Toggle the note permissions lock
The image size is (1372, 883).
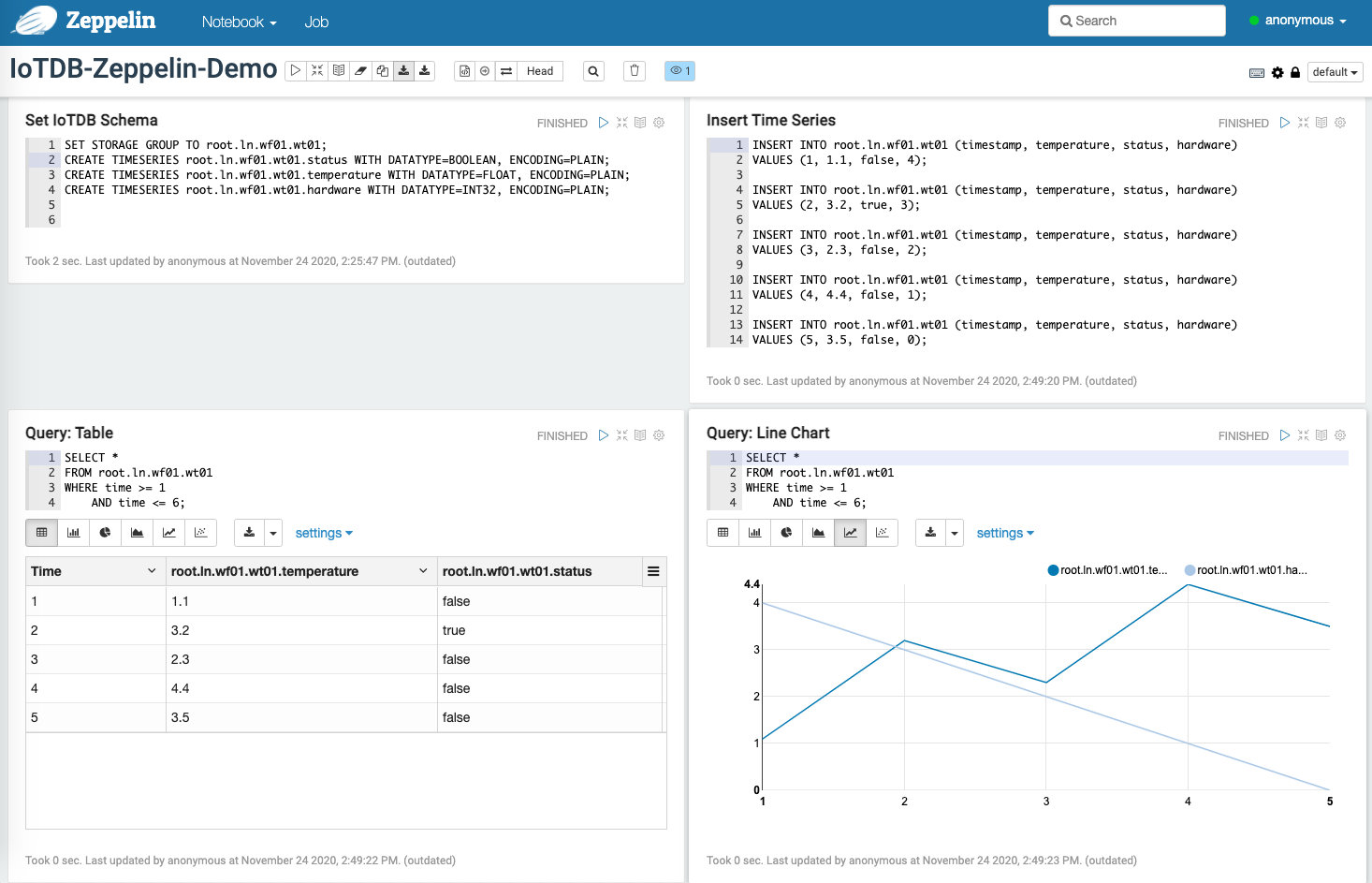pos(1294,71)
